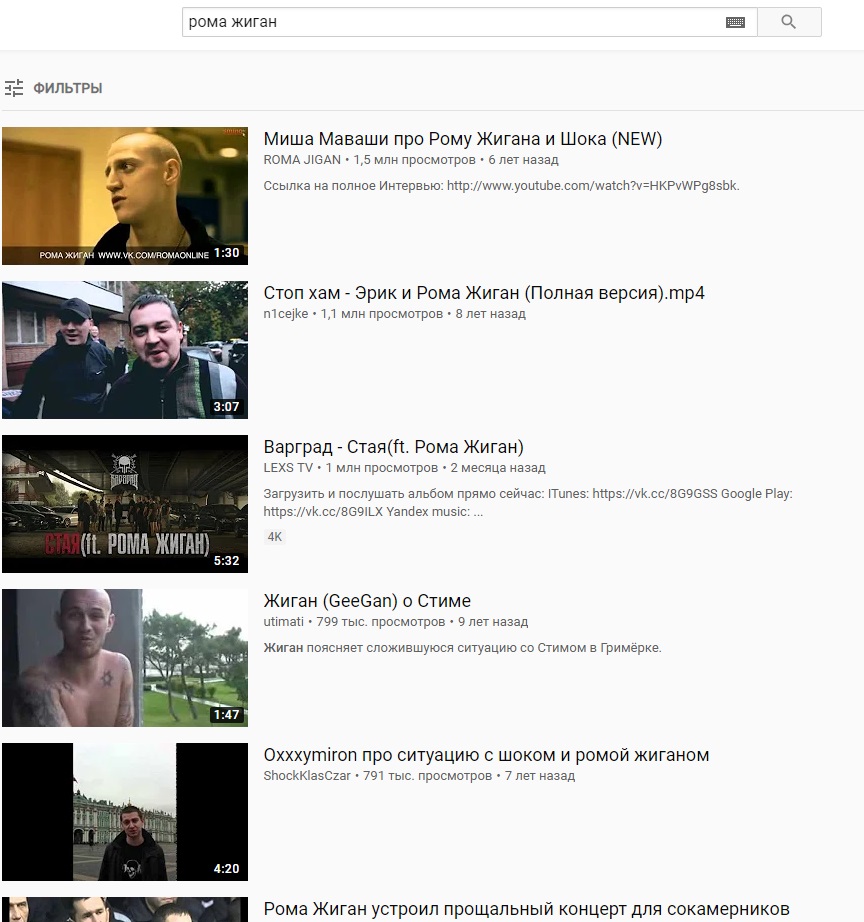Screen dimensions: 864x922
Task: Open title 'Oxxxymiron про ситуацию с шоком'
Action: point(486,755)
